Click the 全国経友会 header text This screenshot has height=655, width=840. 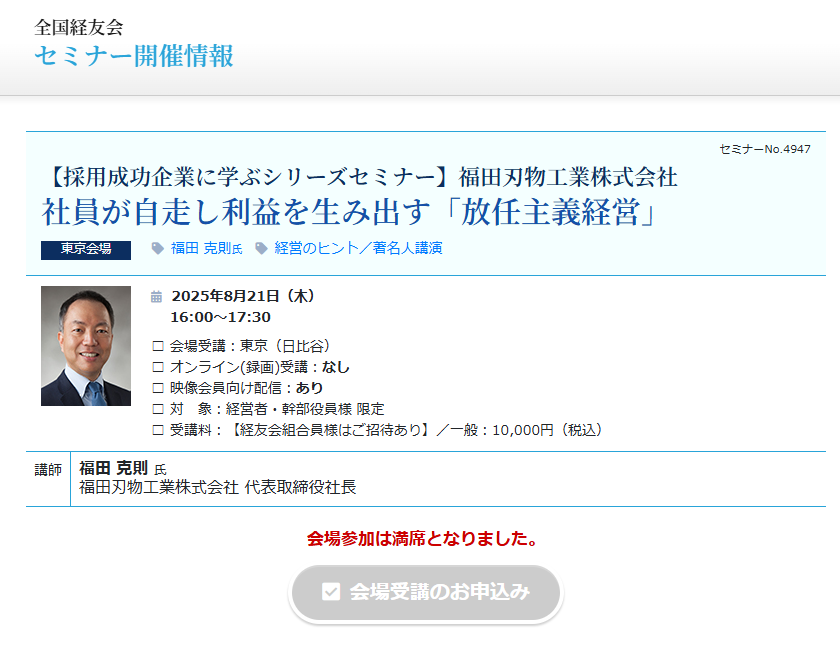point(79,27)
